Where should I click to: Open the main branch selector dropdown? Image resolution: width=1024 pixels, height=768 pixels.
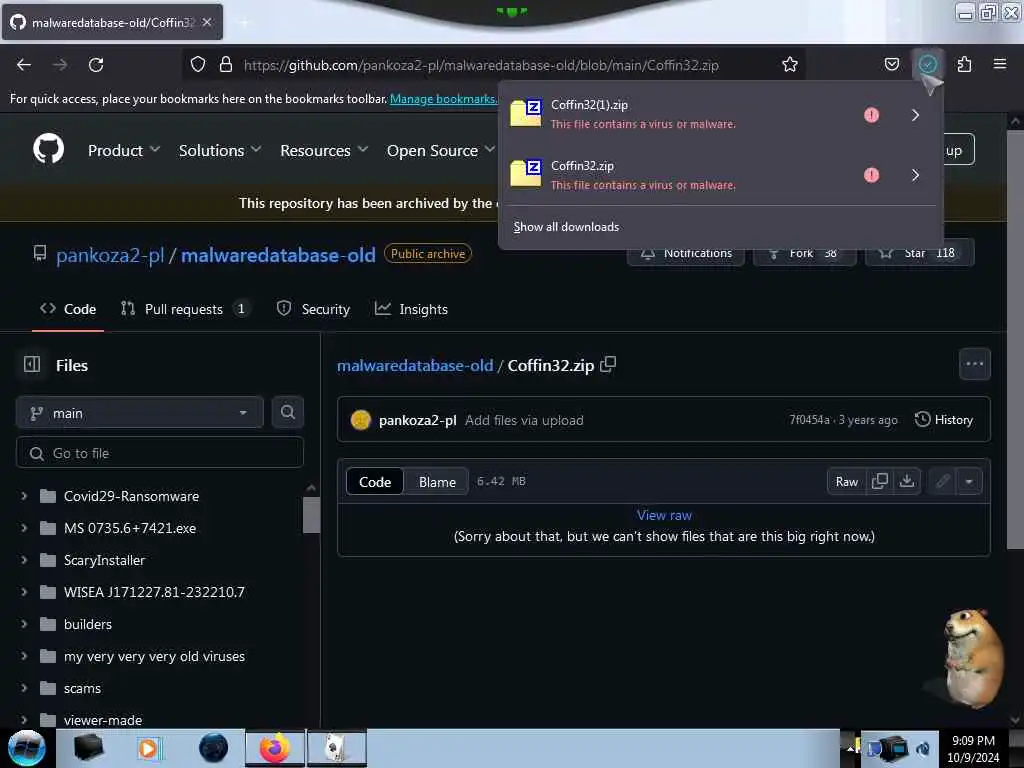pyautogui.click(x=139, y=413)
